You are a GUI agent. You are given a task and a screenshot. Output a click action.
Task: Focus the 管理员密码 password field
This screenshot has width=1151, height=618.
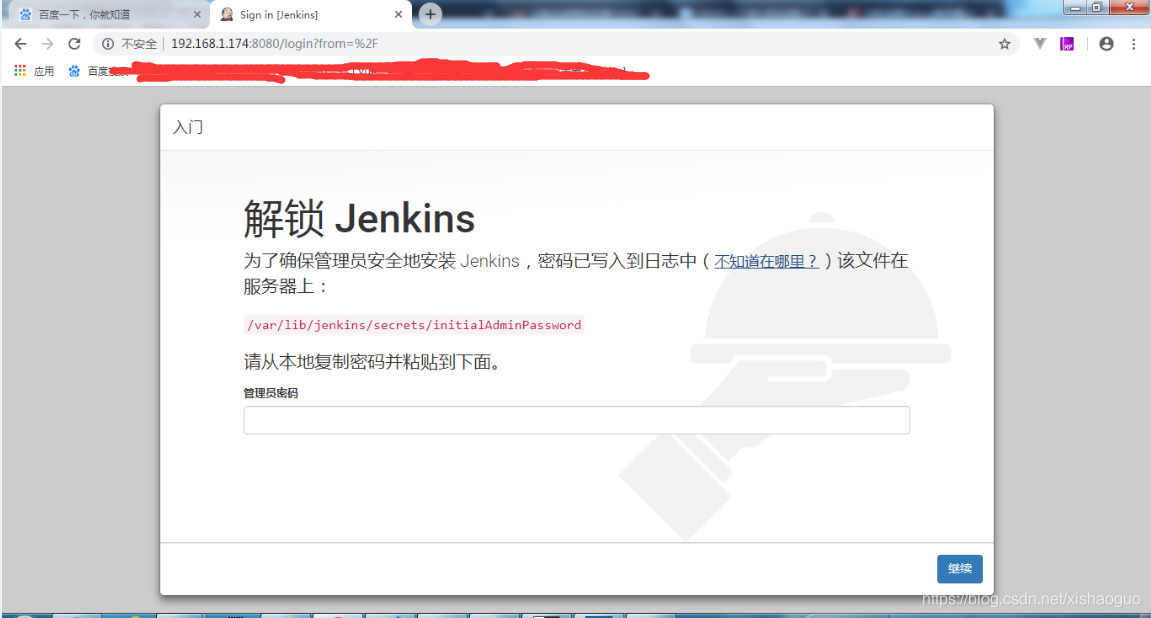pyautogui.click(x=576, y=420)
